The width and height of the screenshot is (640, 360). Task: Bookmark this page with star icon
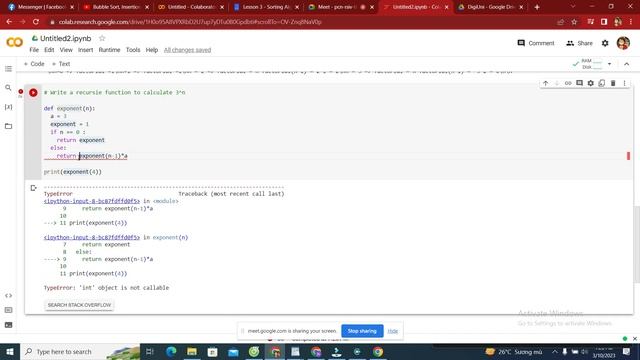pos(574,22)
